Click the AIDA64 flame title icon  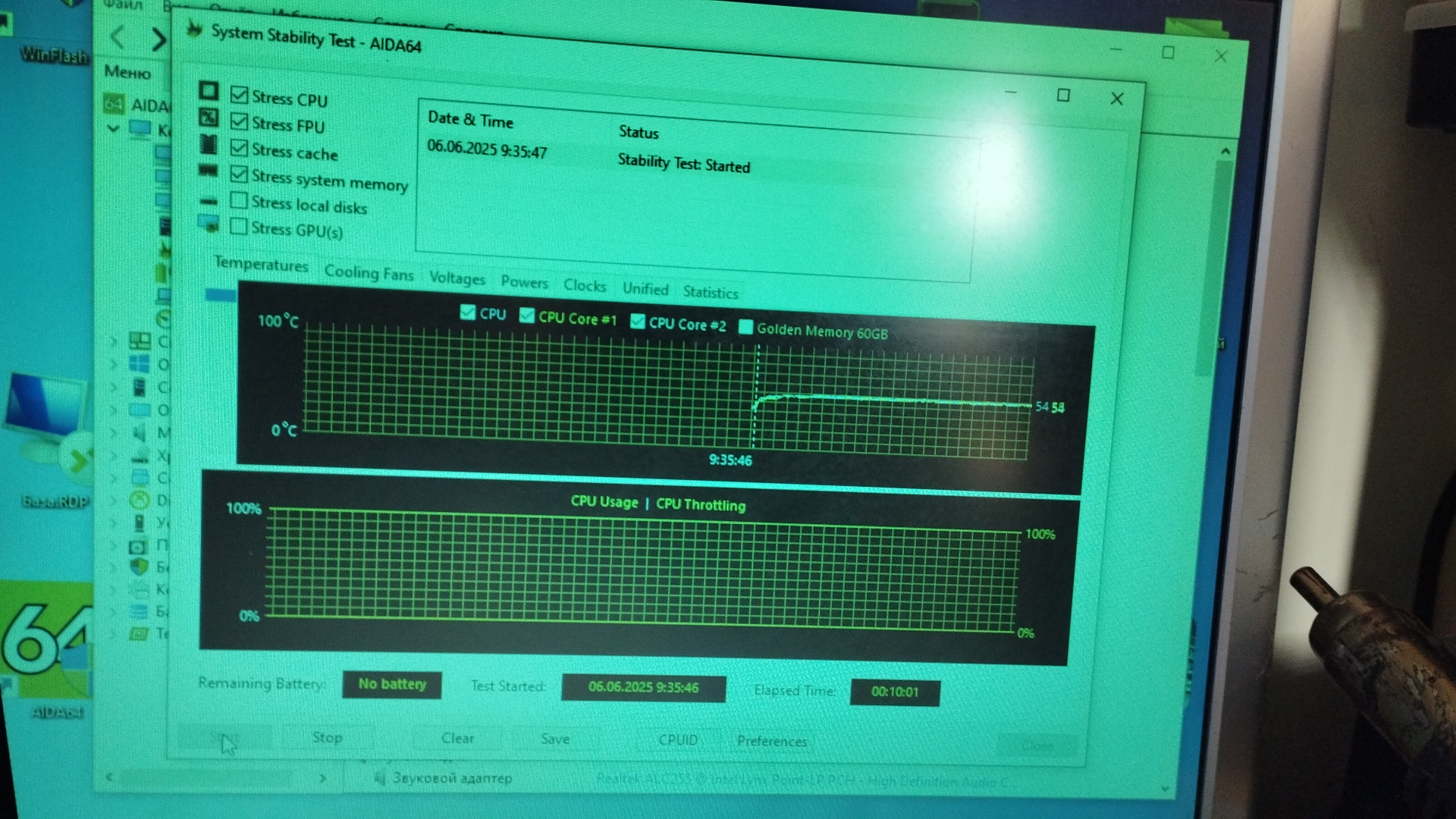pyautogui.click(x=195, y=29)
